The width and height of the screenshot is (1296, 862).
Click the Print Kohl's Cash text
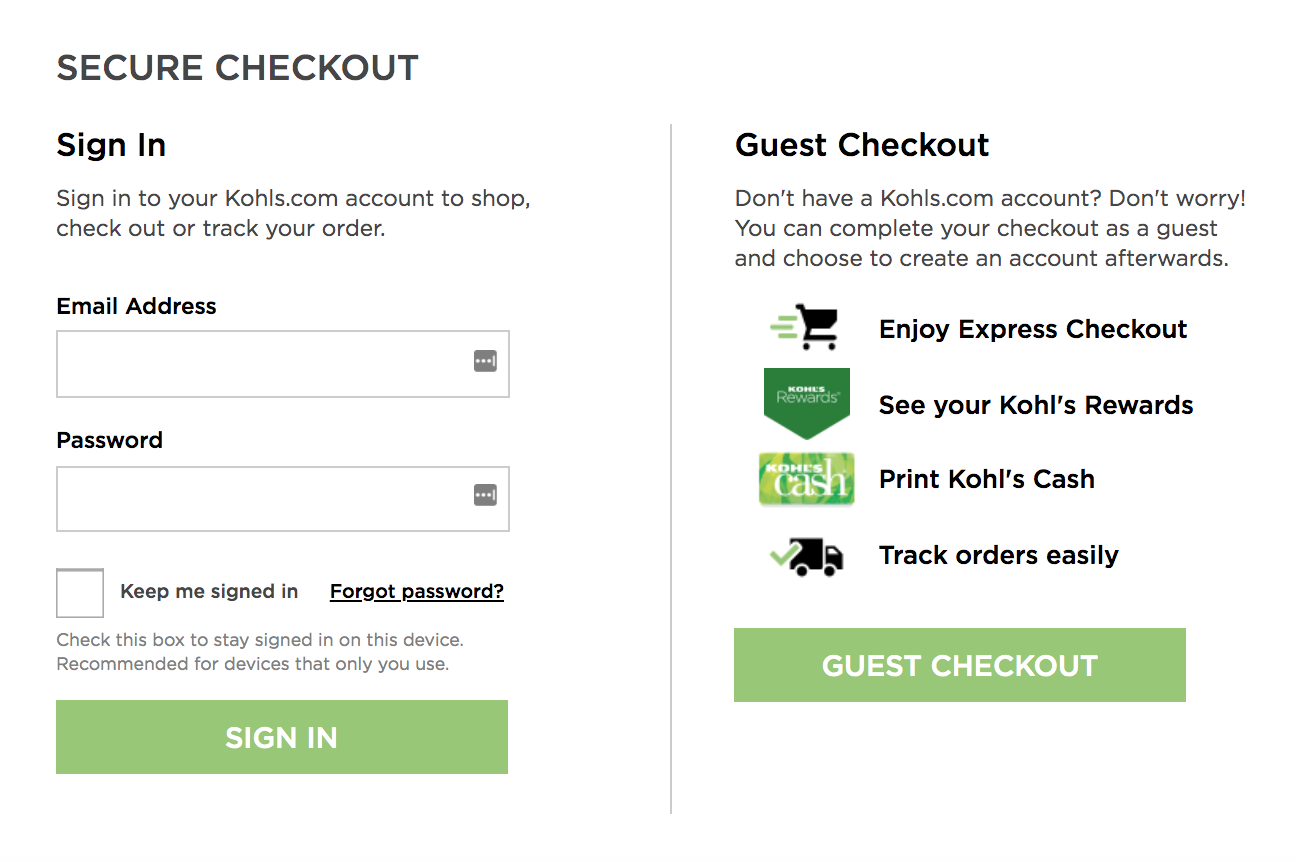[987, 479]
